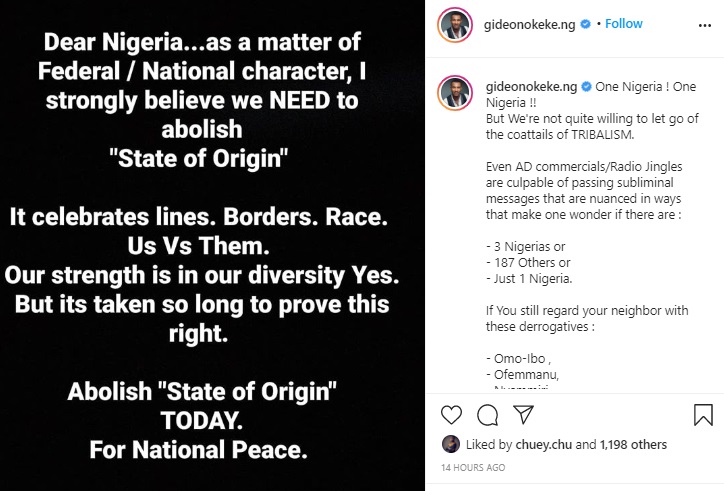
Task: Open chuey.chu's profile from the likes
Action: tap(545, 445)
